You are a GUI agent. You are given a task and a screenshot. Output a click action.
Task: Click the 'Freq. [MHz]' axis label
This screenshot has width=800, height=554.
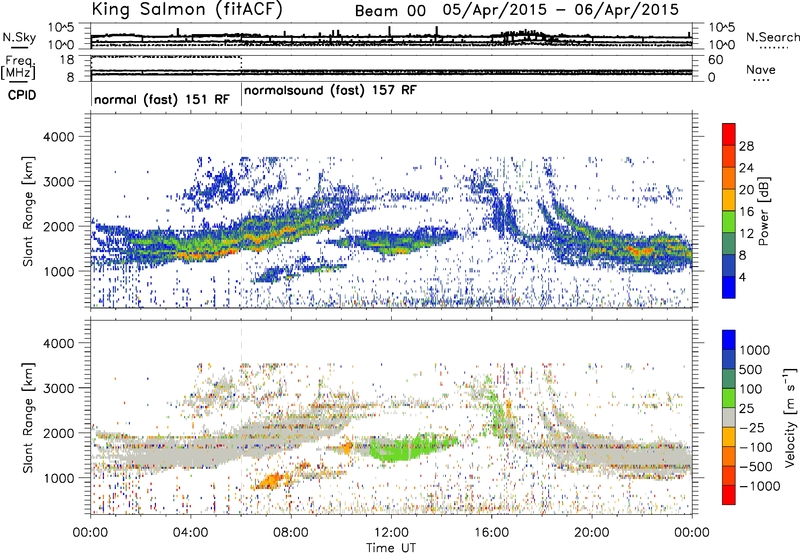[x=18, y=68]
